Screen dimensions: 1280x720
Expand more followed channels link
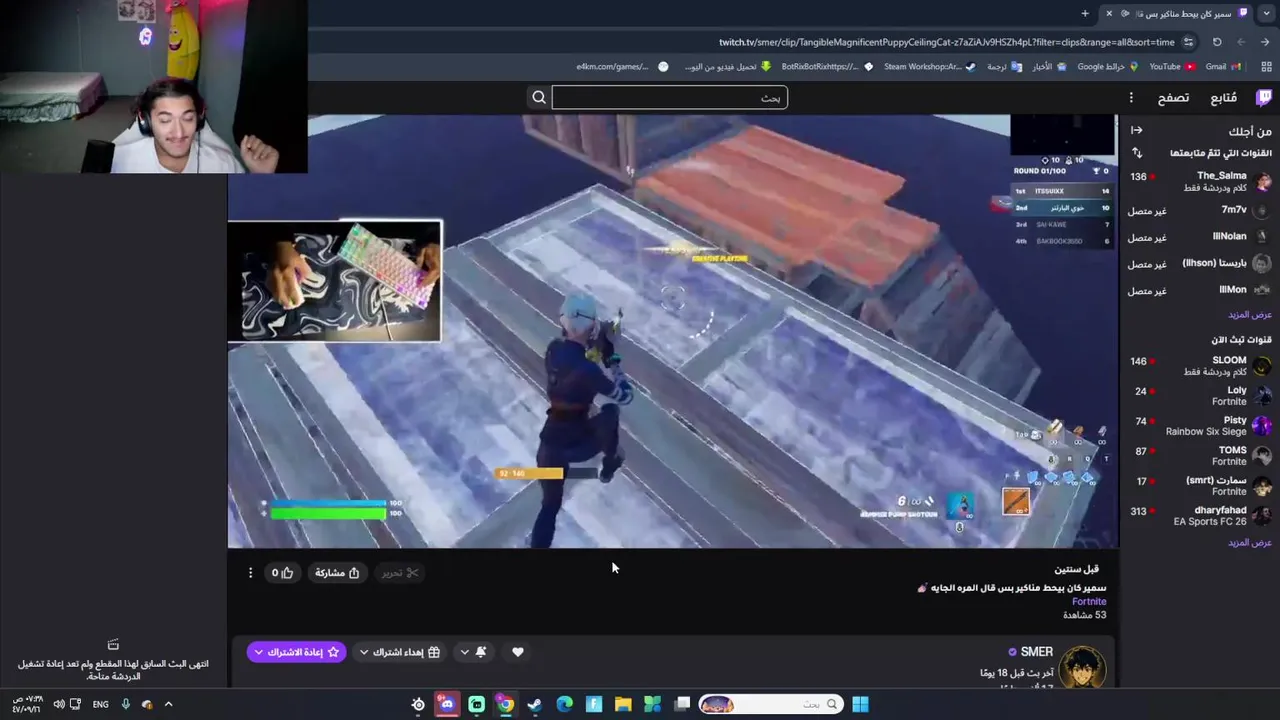pos(1249,314)
